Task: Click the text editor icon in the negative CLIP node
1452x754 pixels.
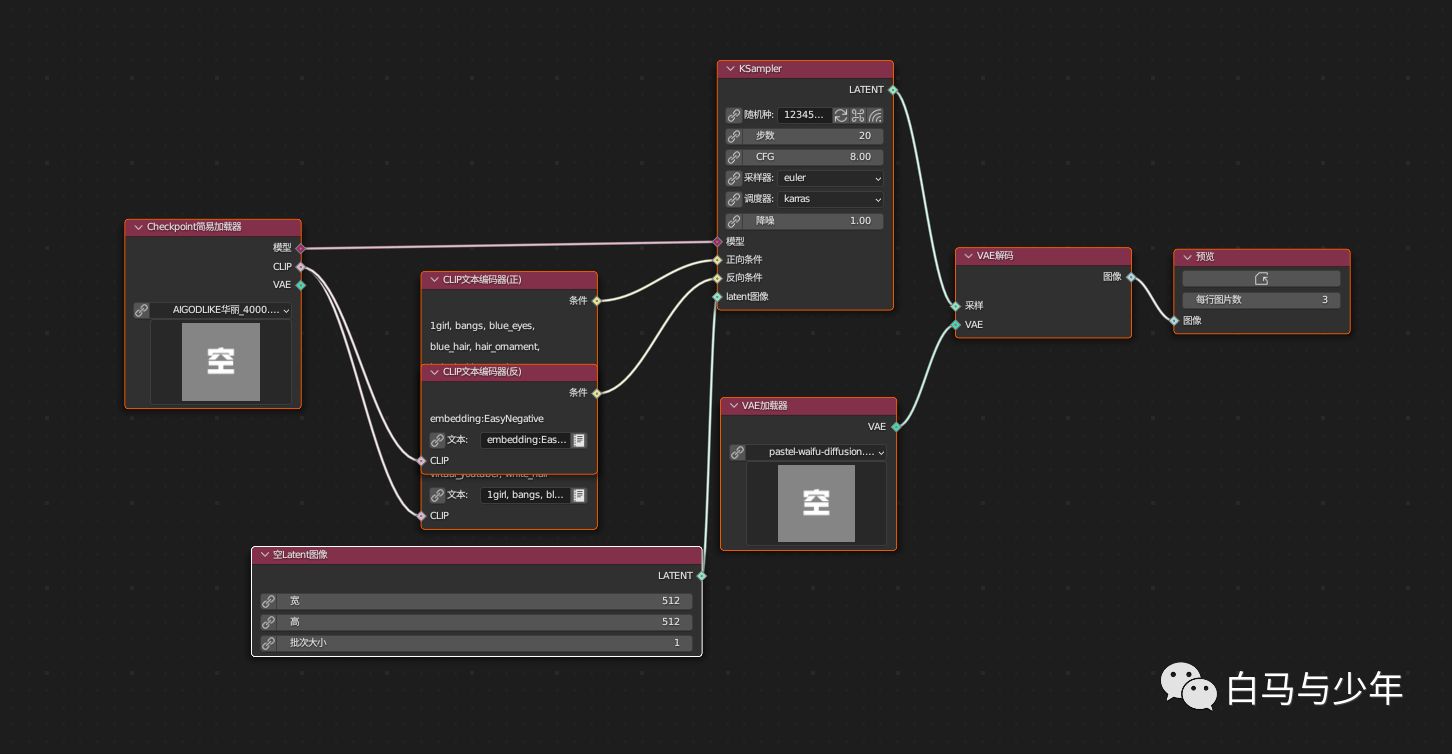Action: coord(579,440)
